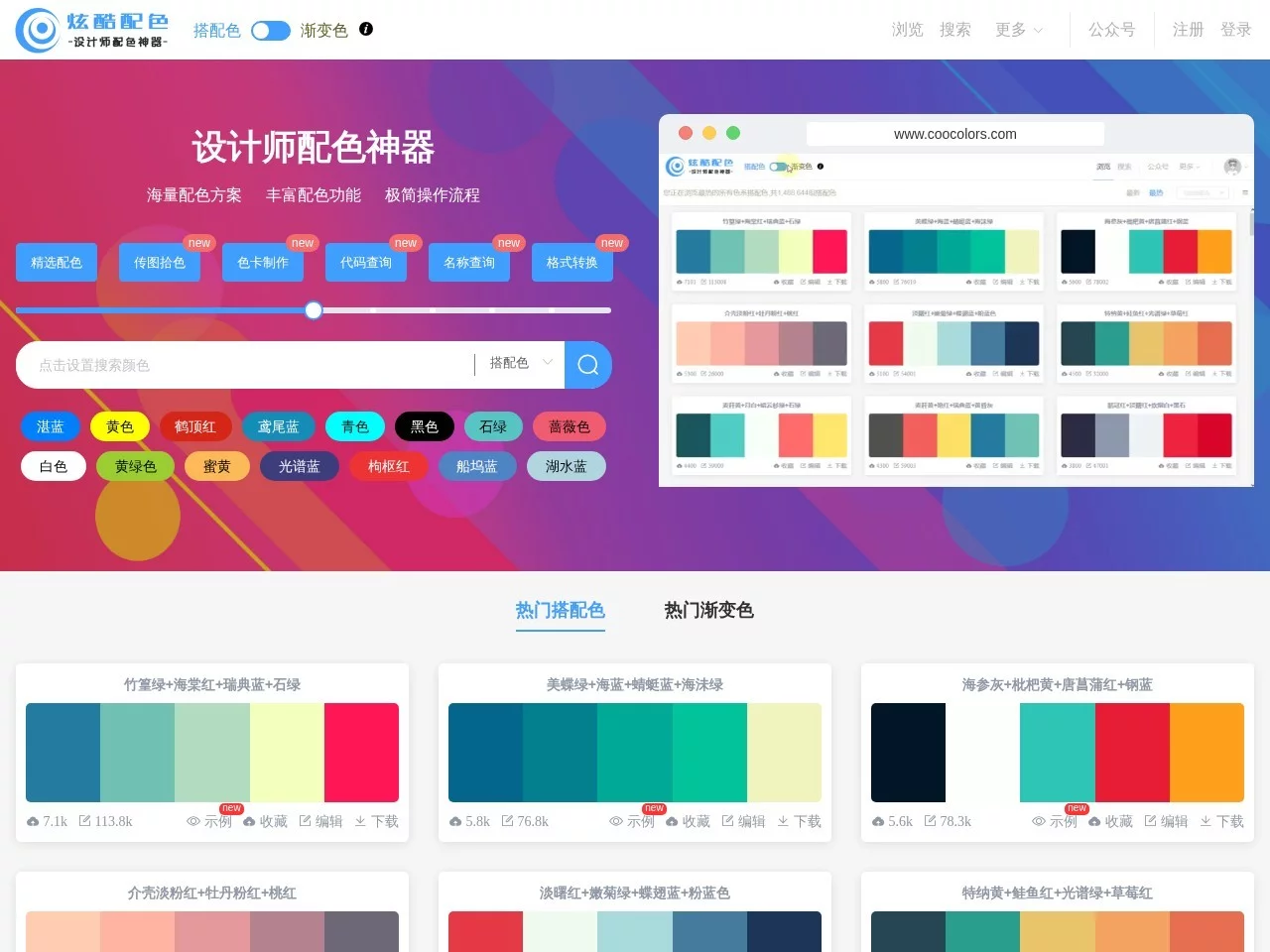Open the 搭配色 dropdown in search bar
Screen dimensions: 1270x952
pyautogui.click(x=520, y=364)
